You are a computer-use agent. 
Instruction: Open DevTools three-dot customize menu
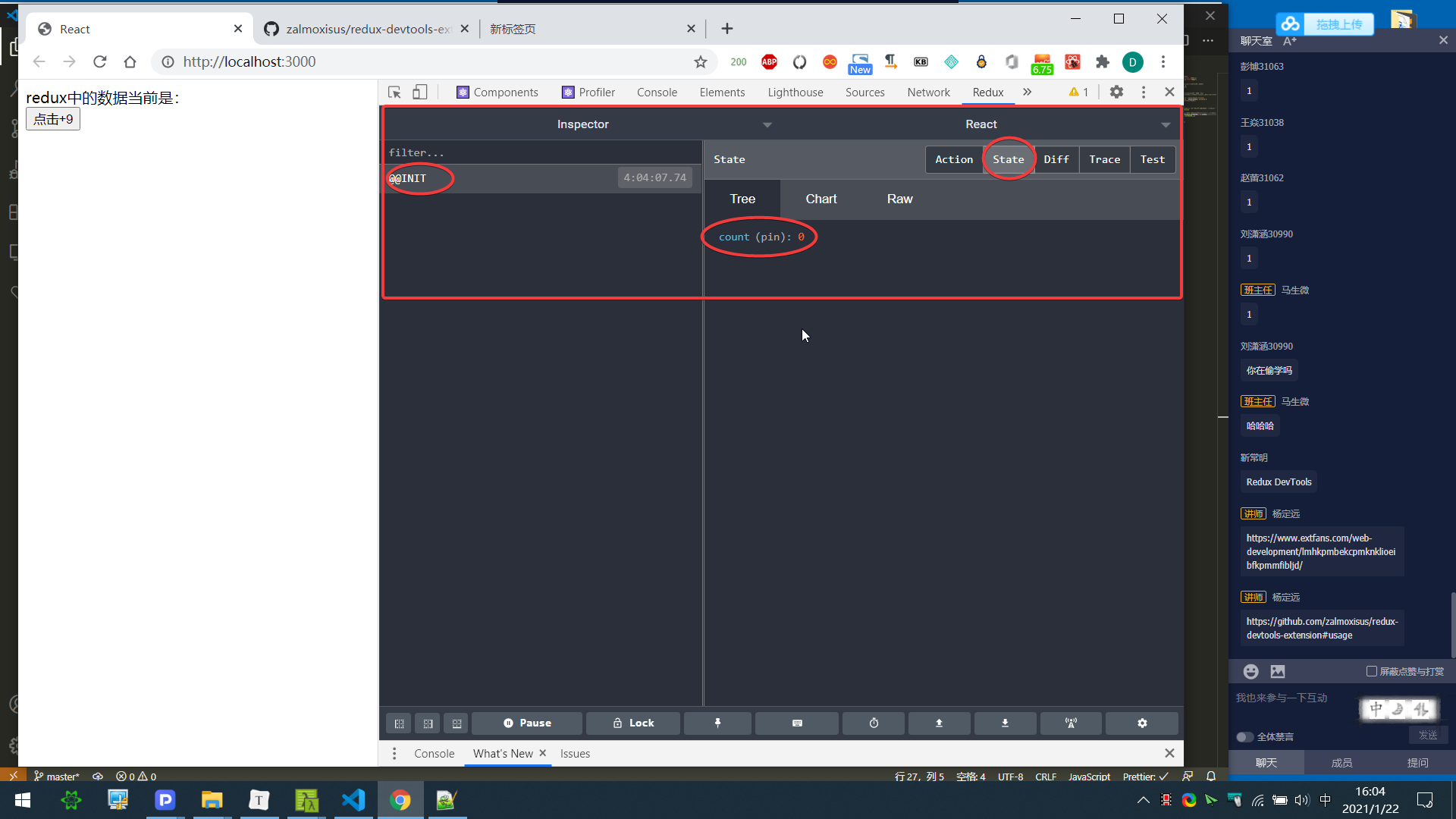[1144, 92]
